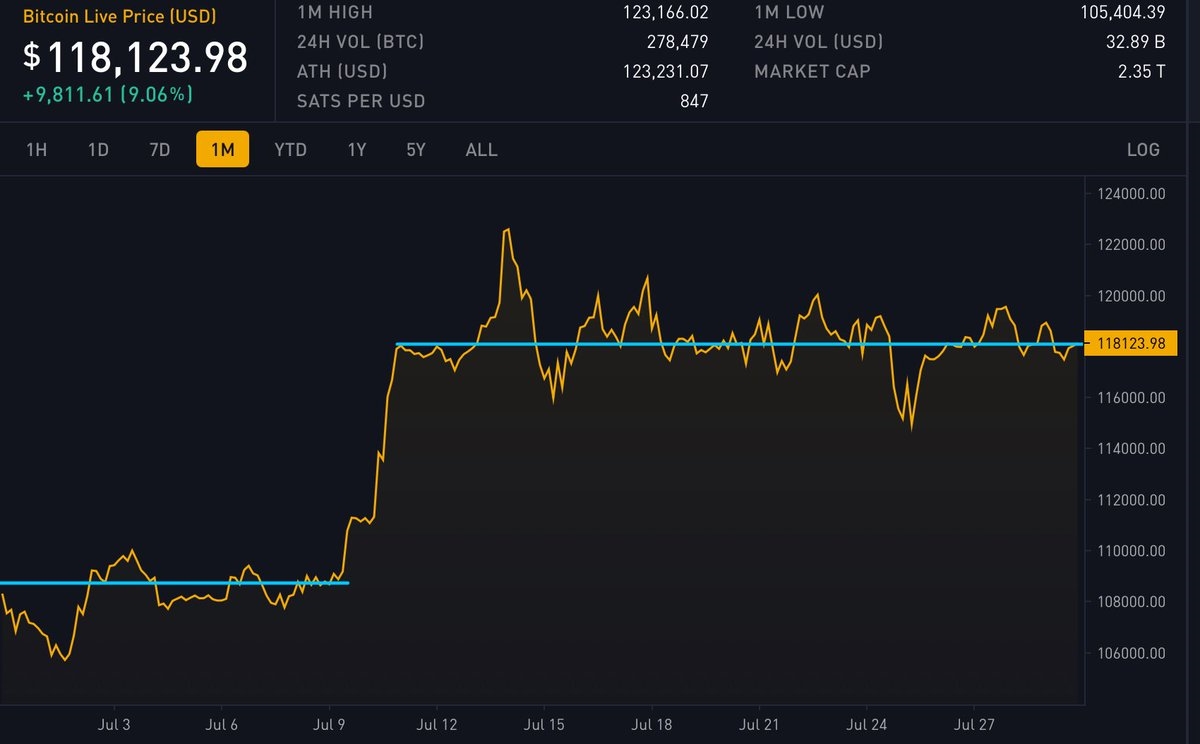
Task: Select the 1D time range tab
Action: point(98,150)
